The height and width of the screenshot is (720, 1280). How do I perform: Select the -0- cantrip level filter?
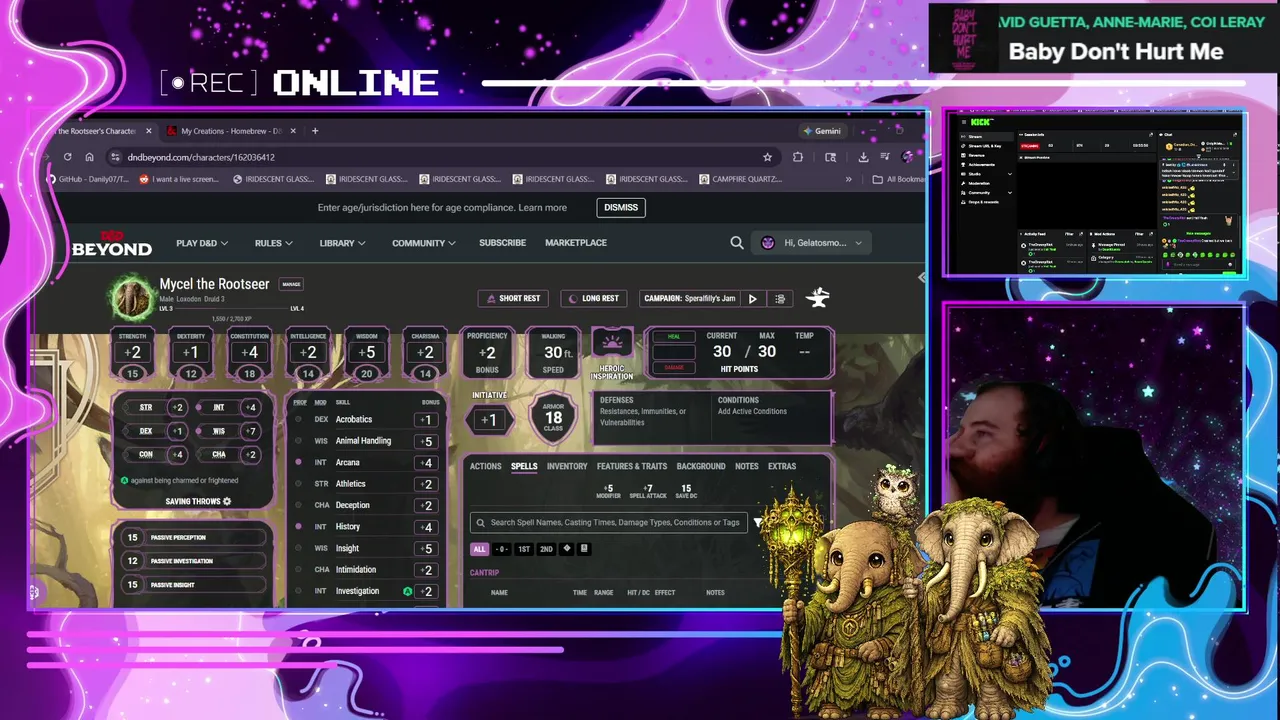[x=501, y=549]
